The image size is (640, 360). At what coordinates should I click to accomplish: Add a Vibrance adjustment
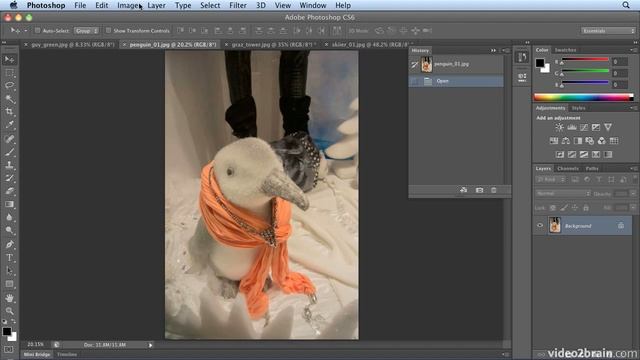[608, 127]
